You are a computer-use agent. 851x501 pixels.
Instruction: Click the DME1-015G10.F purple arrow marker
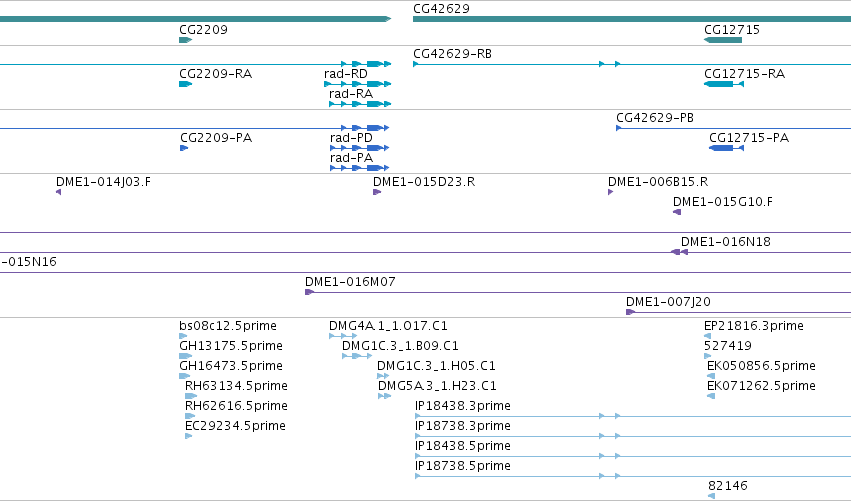(677, 212)
